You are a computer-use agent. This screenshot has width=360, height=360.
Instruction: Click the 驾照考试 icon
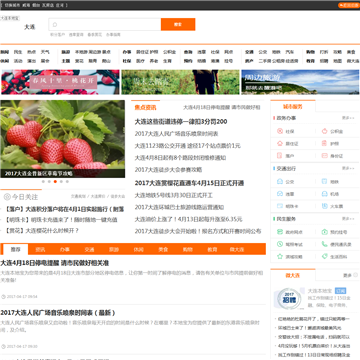pyautogui.click(x=280, y=244)
